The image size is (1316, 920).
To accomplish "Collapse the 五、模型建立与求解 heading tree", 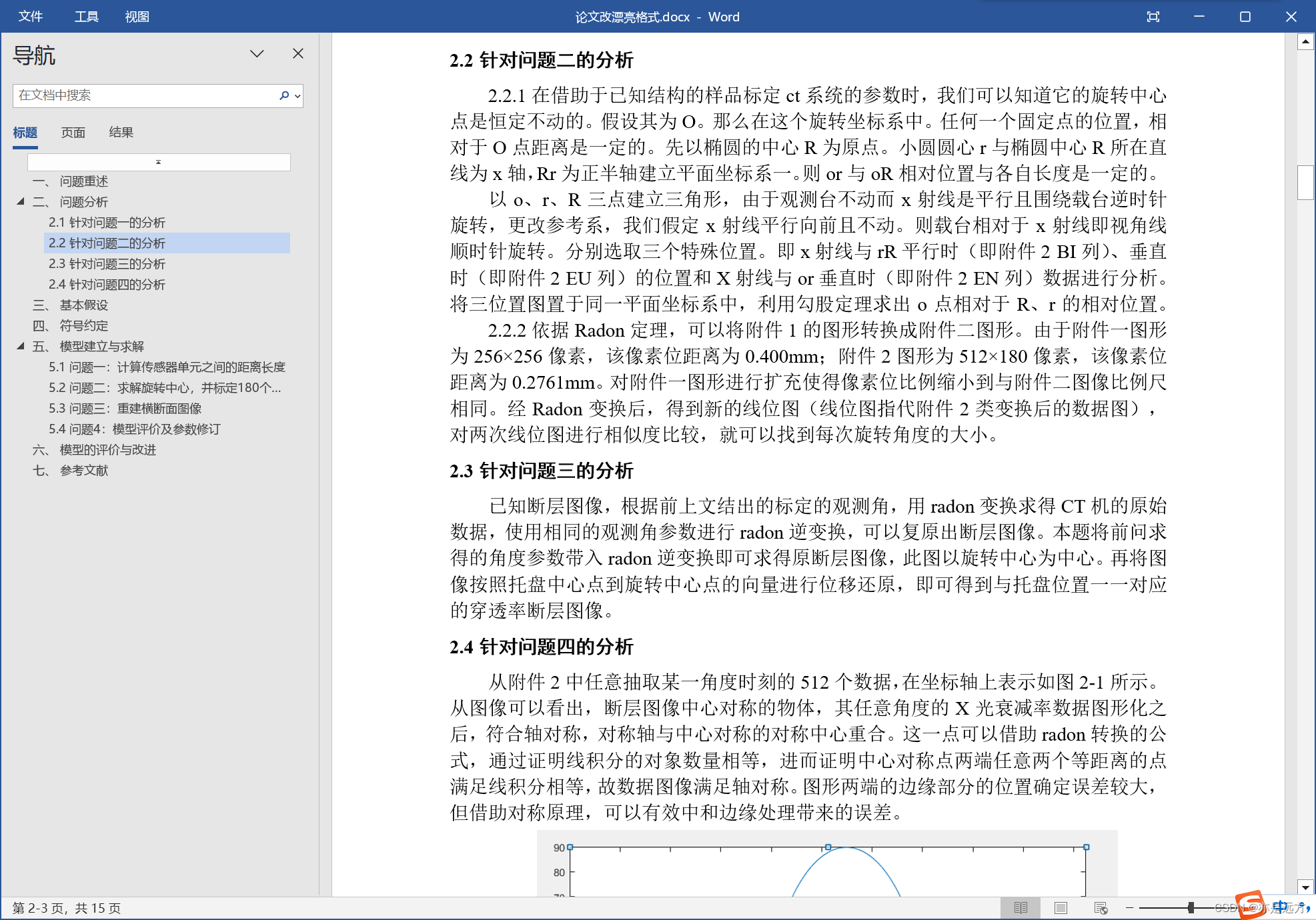I will pos(21,346).
